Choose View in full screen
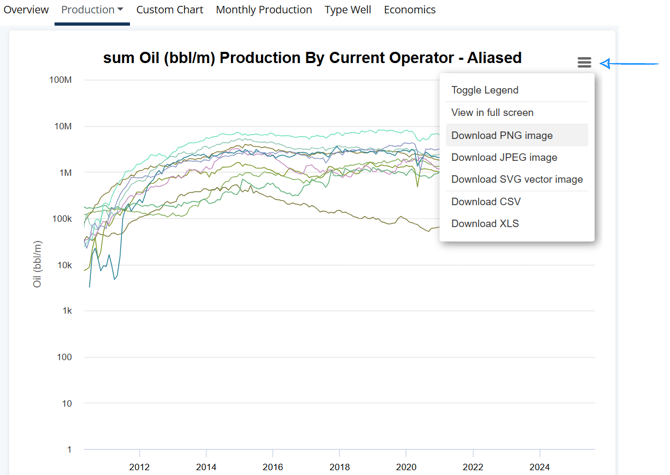 click(492, 113)
